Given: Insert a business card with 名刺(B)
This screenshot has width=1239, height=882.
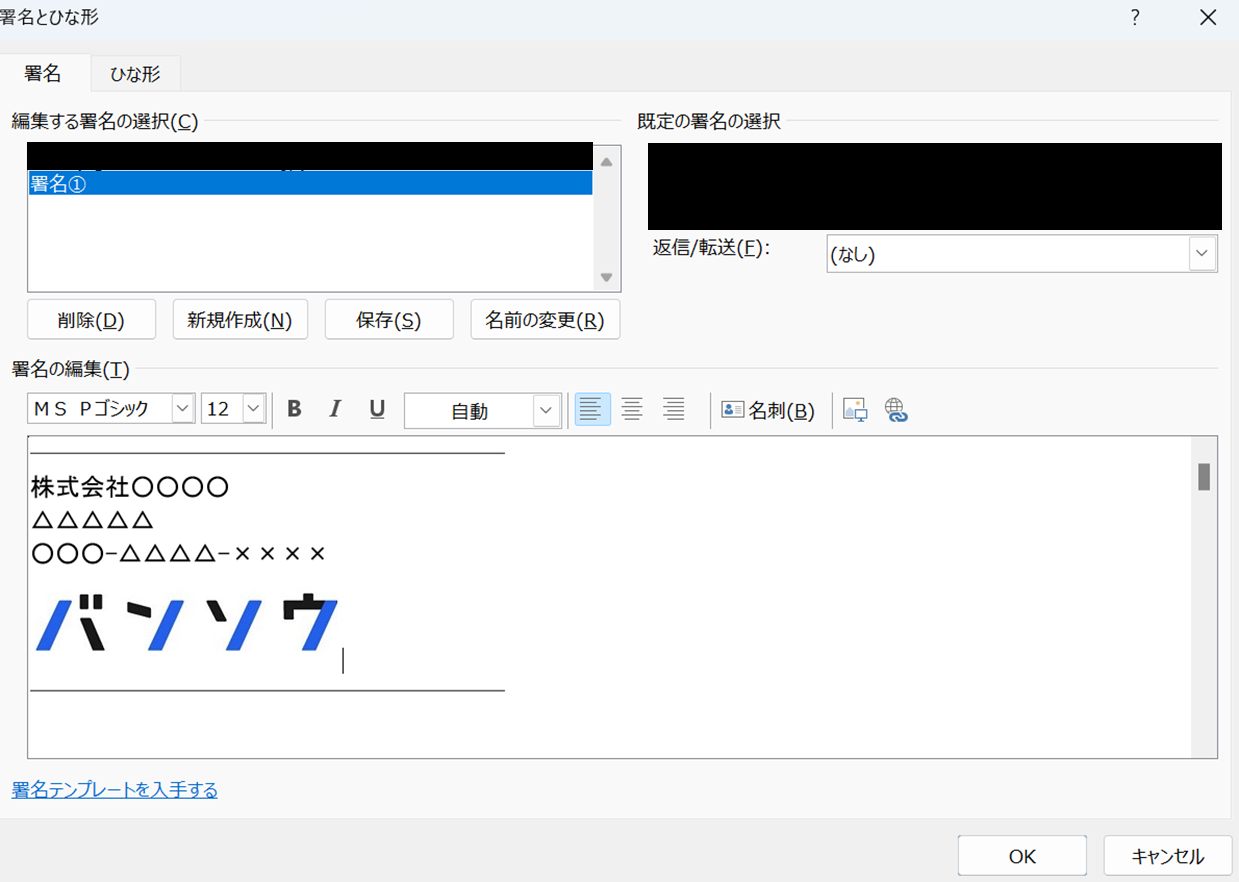Looking at the screenshot, I should pos(768,410).
